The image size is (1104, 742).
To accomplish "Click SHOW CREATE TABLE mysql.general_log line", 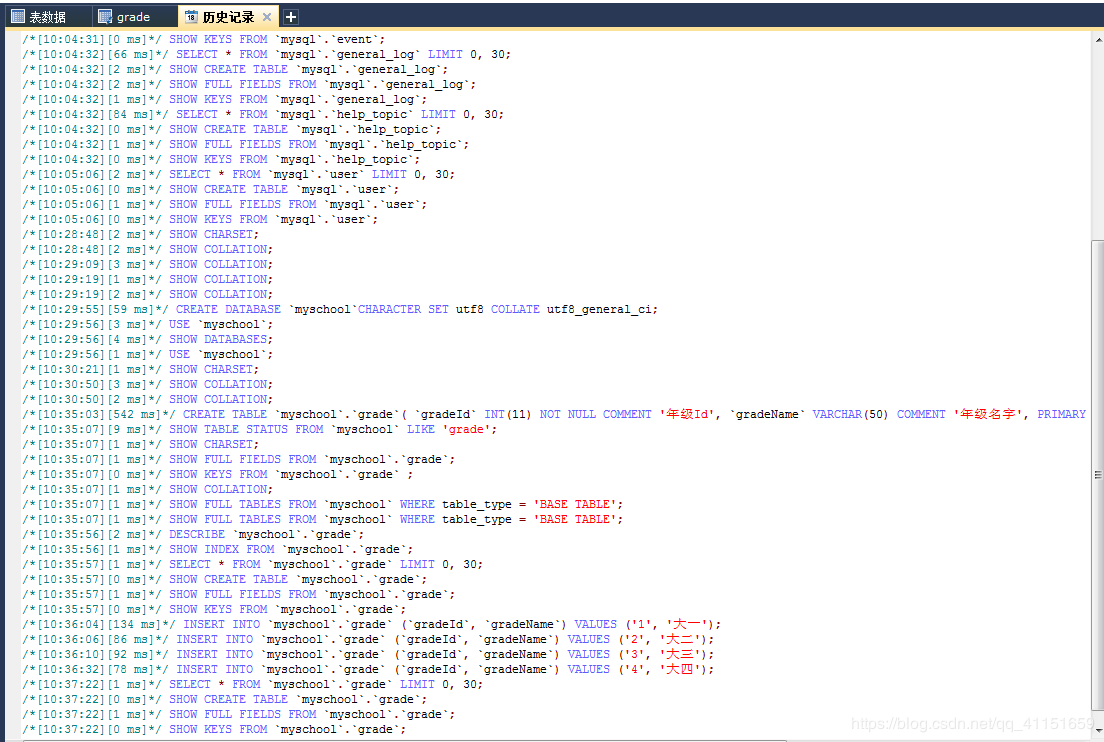I will tap(235, 69).
